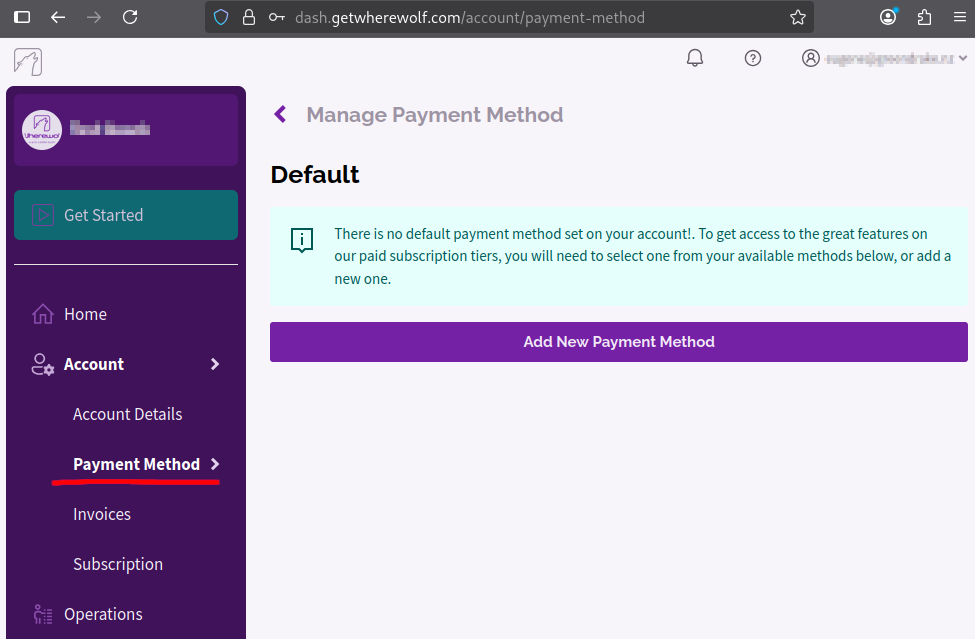Open the browser sidebar panel icon
This screenshot has height=639, width=975.
(22, 17)
